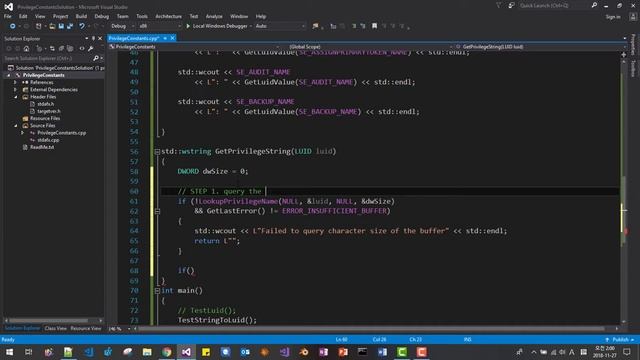Open Outlook from the taskbar
The image size is (640, 360).
click(x=245, y=352)
